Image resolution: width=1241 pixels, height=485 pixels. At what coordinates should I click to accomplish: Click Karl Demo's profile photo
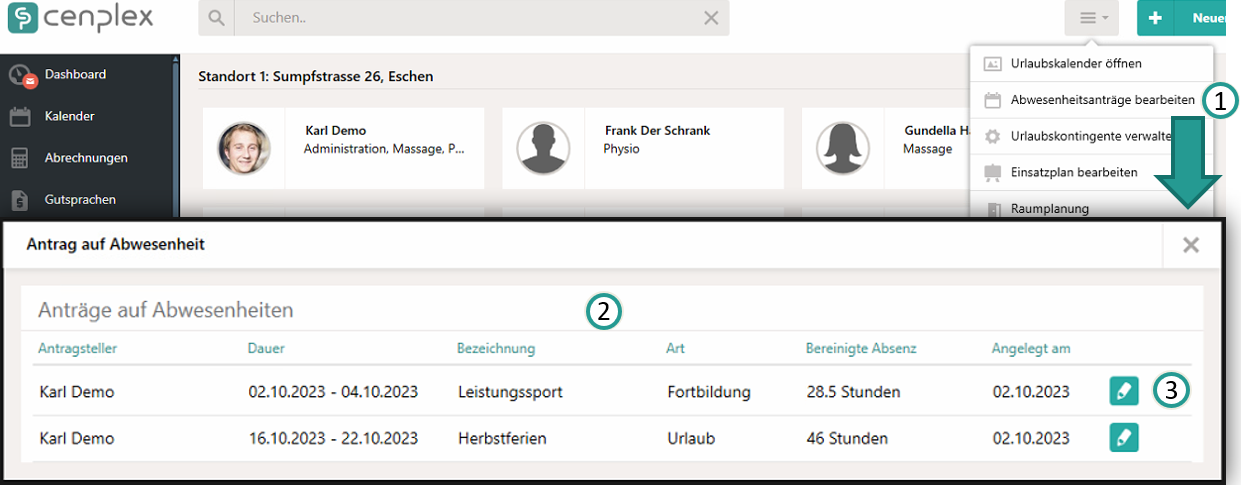(244, 149)
